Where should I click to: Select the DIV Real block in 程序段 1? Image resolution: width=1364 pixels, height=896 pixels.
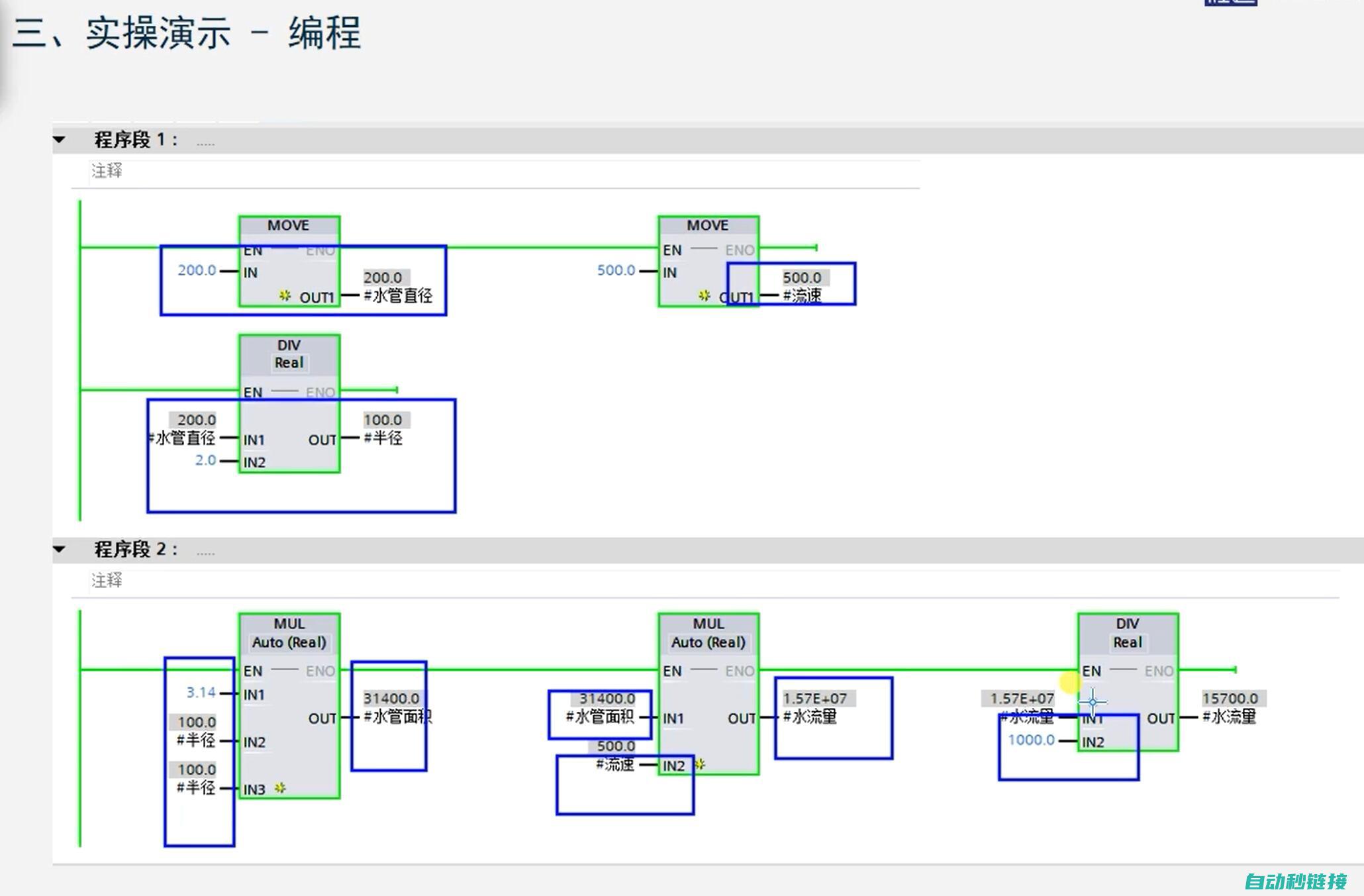pos(289,403)
